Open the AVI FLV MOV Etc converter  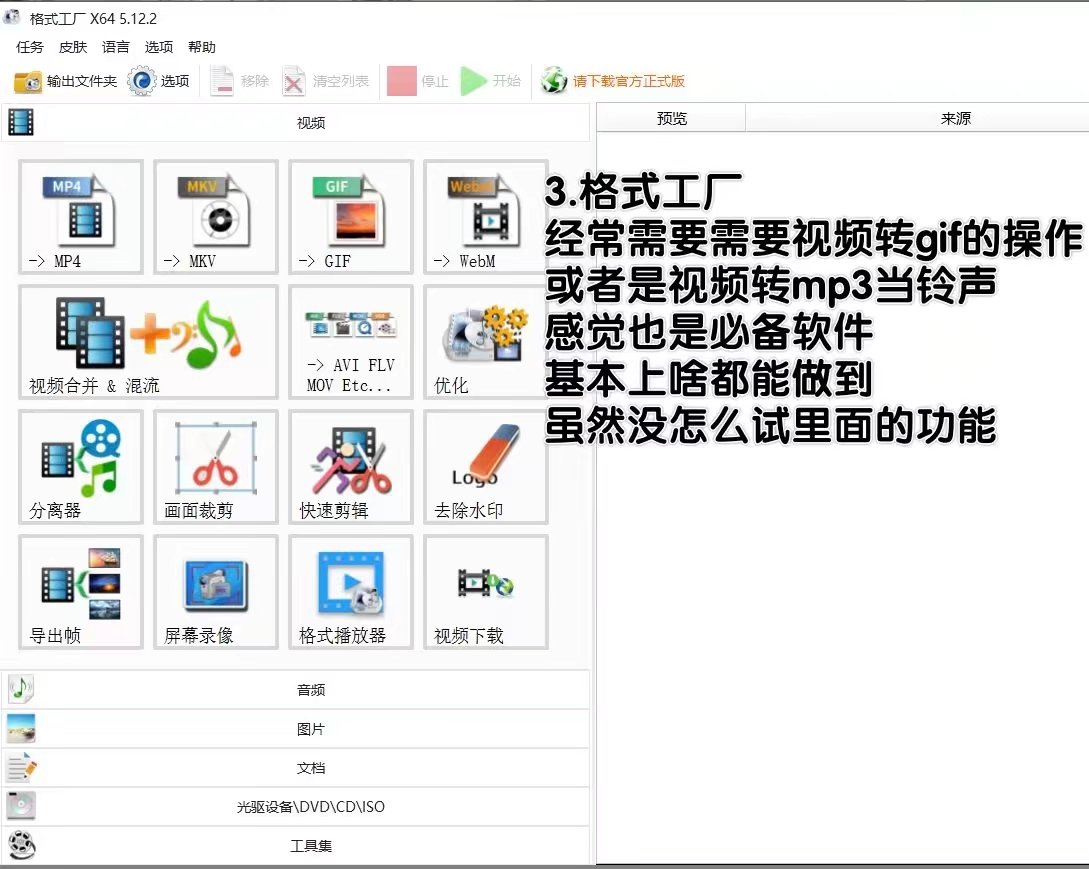point(351,342)
